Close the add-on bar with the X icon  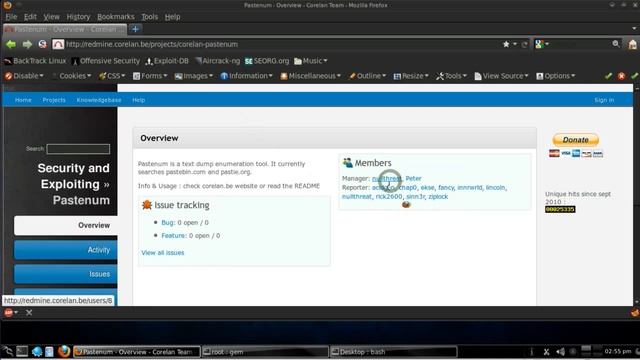coord(29,313)
